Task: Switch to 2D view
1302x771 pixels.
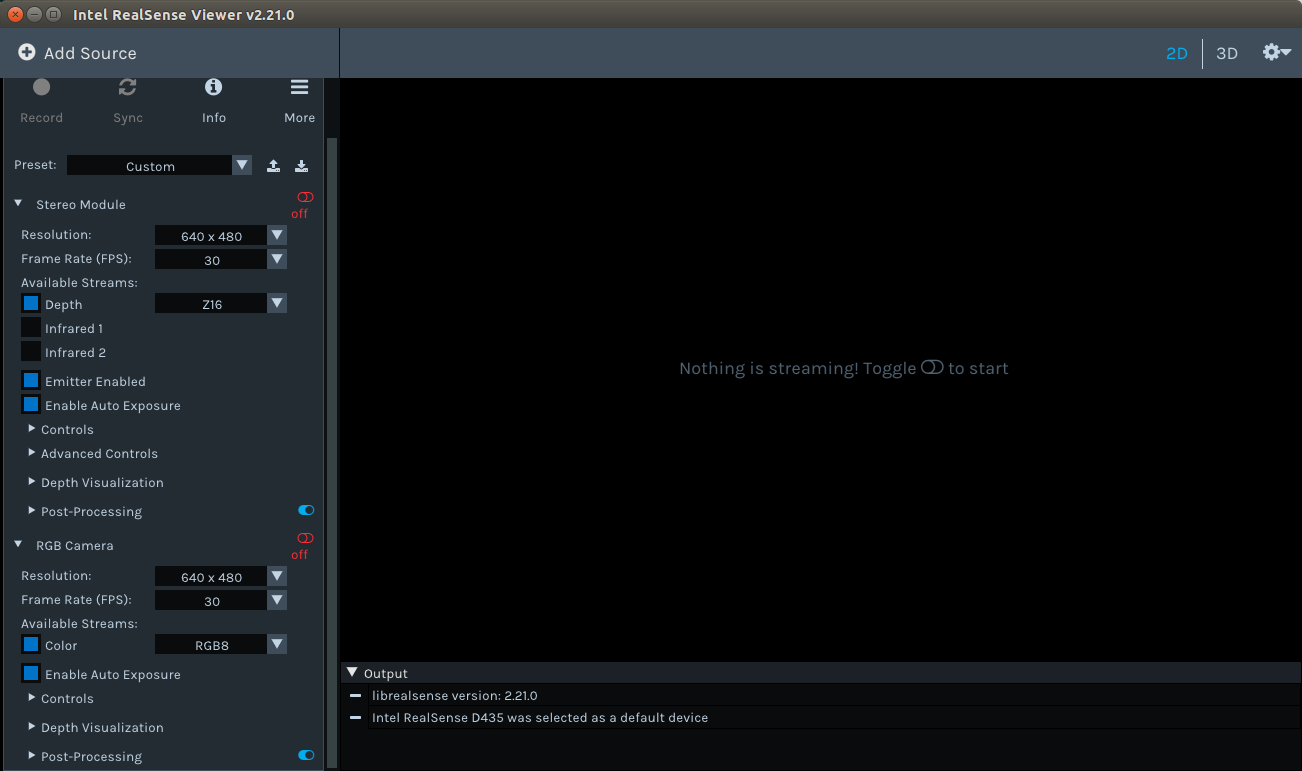Action: [x=1176, y=53]
